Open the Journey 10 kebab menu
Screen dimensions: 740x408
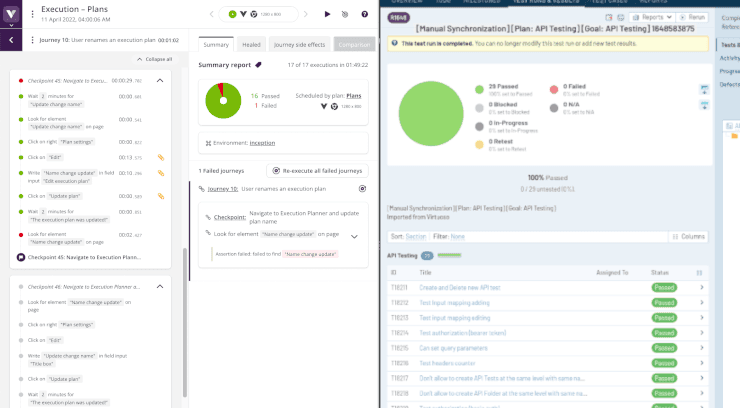click(x=32, y=40)
